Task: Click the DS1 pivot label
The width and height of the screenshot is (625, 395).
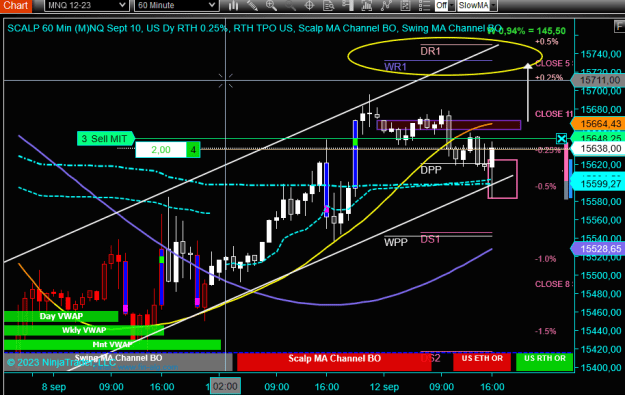Action: tap(430, 239)
